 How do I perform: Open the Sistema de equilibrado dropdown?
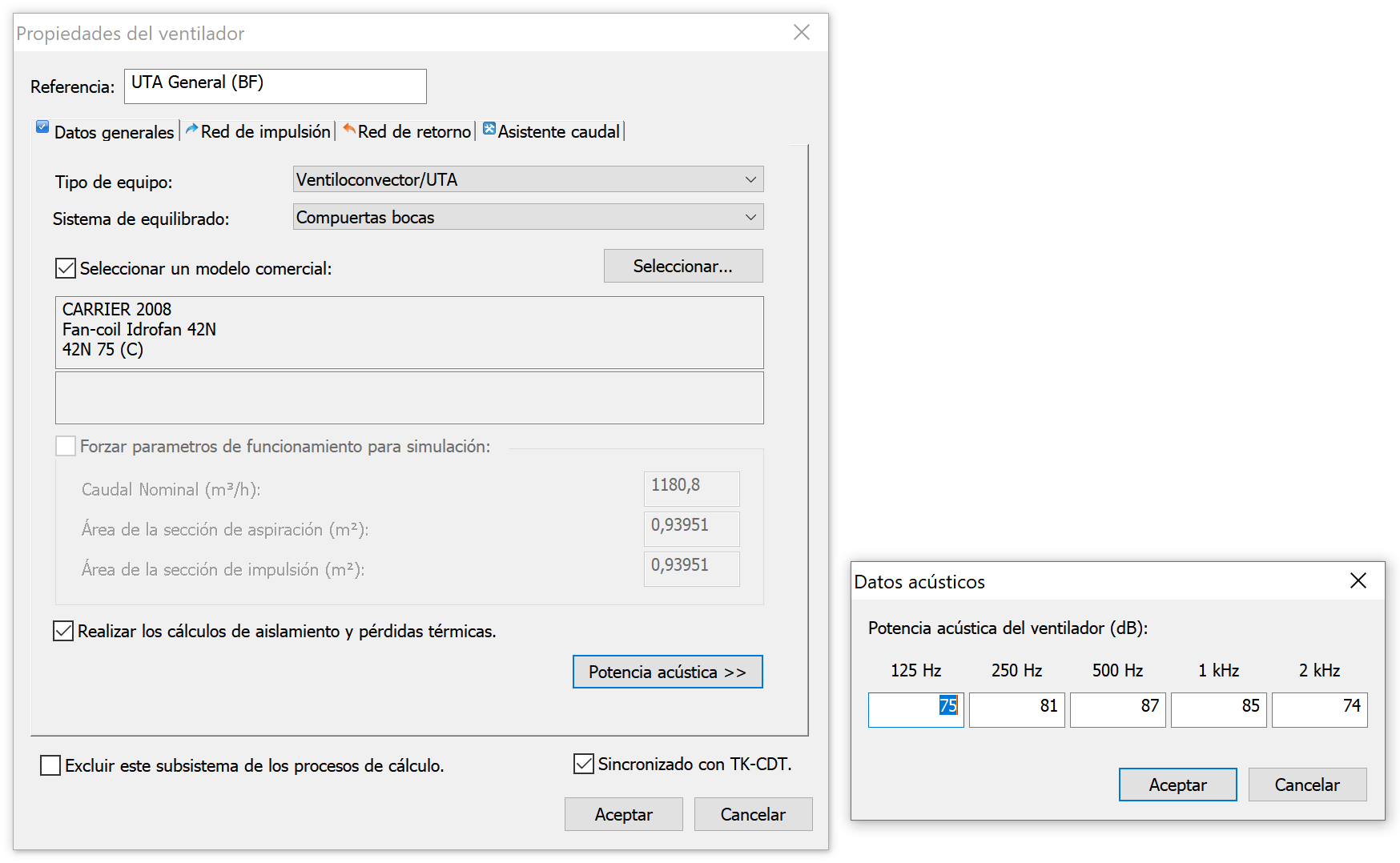[x=528, y=217]
